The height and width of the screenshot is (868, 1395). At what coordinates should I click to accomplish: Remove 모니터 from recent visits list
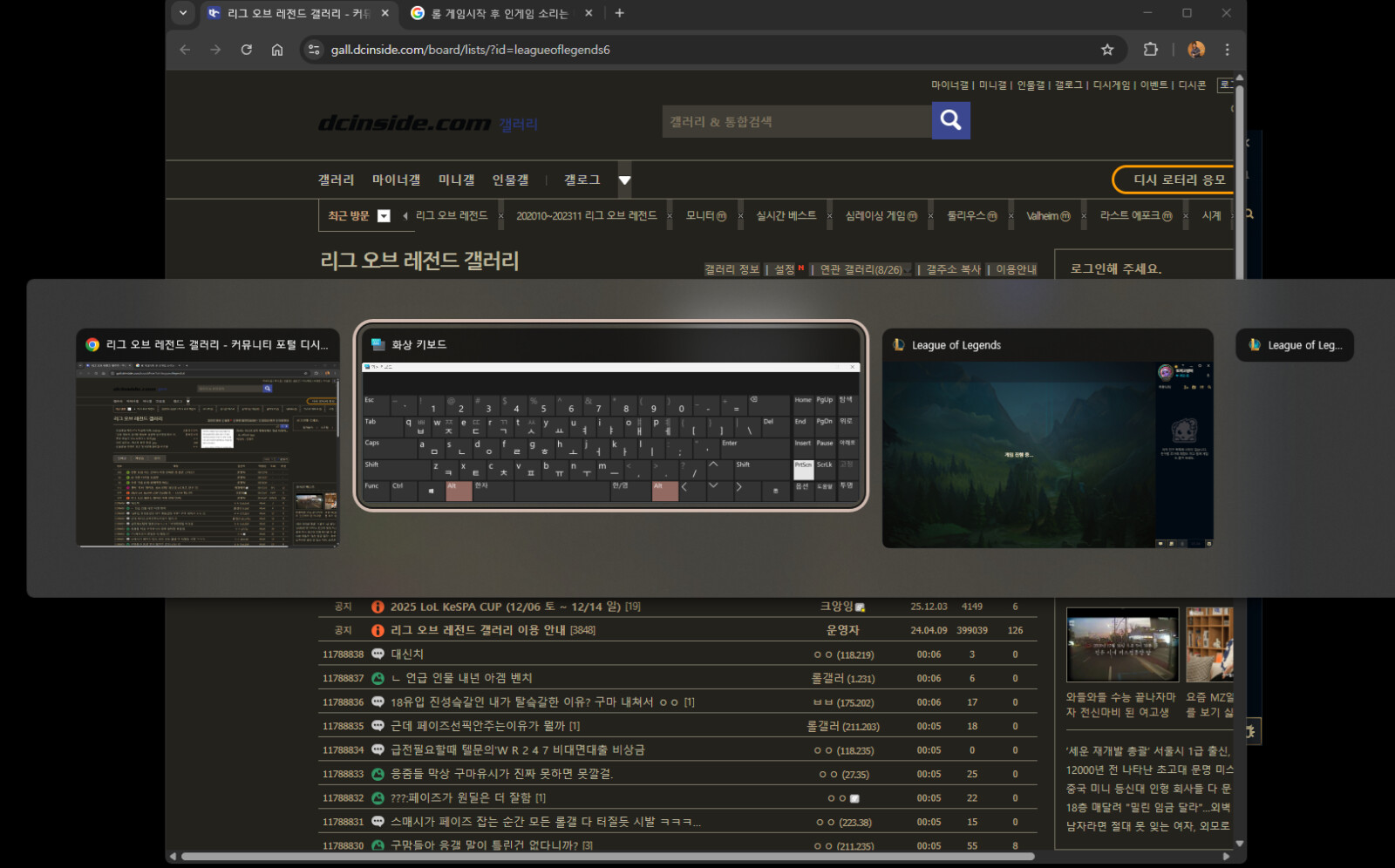point(740,216)
